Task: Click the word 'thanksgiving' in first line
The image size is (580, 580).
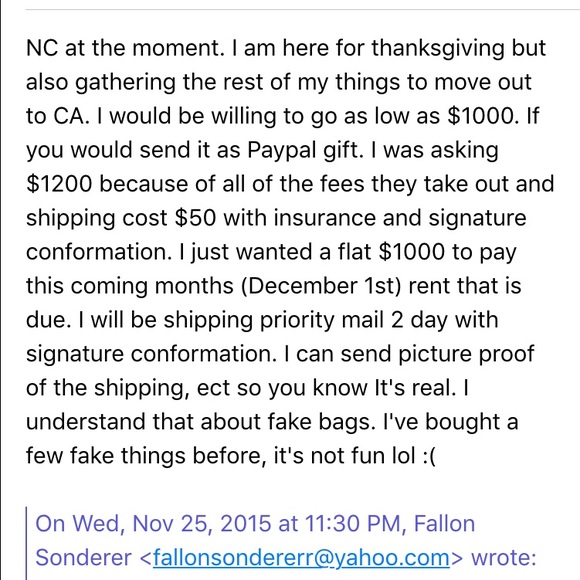Action: 438,48
